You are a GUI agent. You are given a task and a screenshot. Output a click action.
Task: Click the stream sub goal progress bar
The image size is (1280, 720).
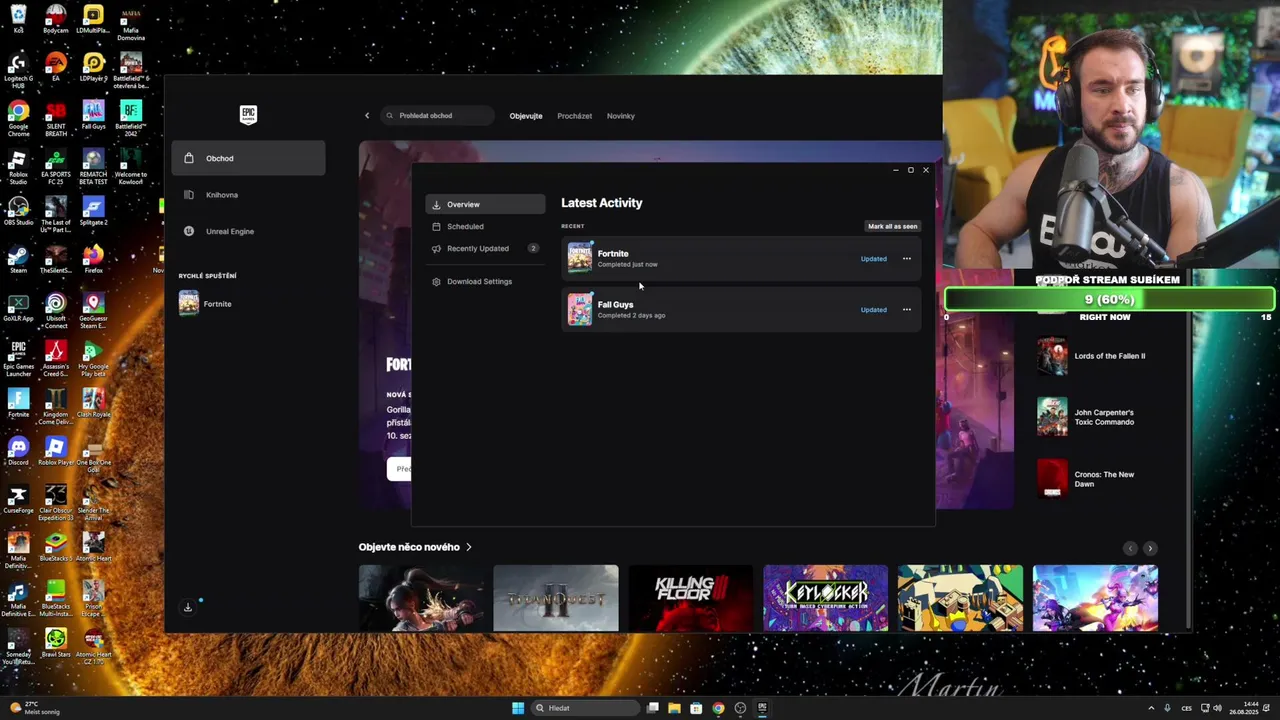tap(1109, 299)
